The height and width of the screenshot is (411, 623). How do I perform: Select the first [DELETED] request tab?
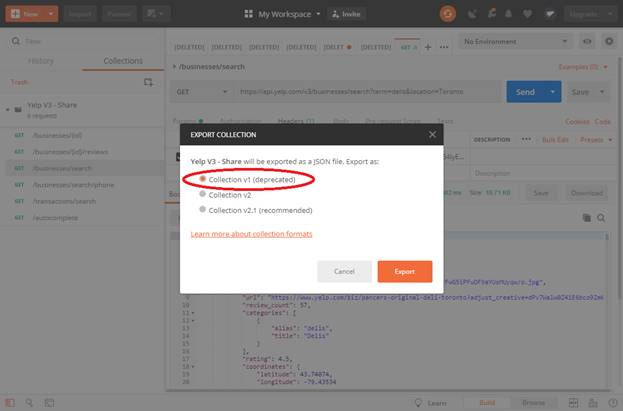pyautogui.click(x=189, y=47)
